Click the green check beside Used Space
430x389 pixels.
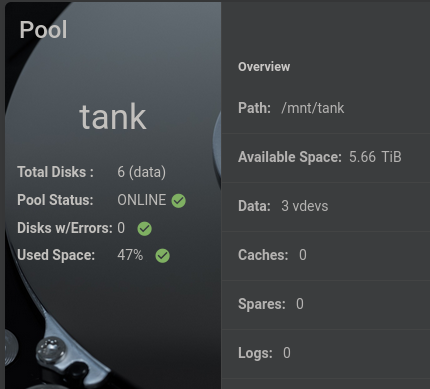163,256
